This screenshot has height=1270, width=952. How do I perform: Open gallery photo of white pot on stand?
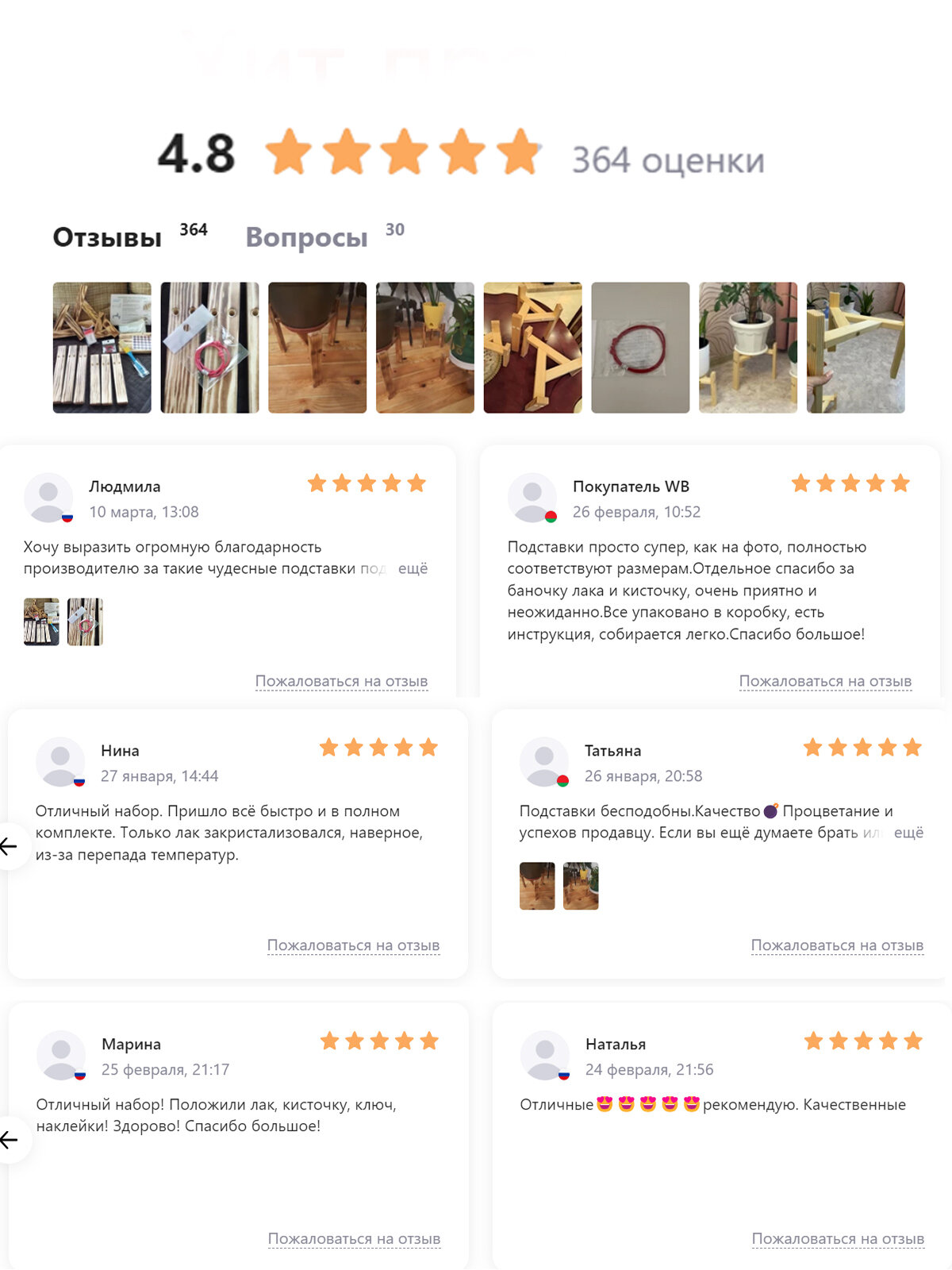tap(748, 348)
